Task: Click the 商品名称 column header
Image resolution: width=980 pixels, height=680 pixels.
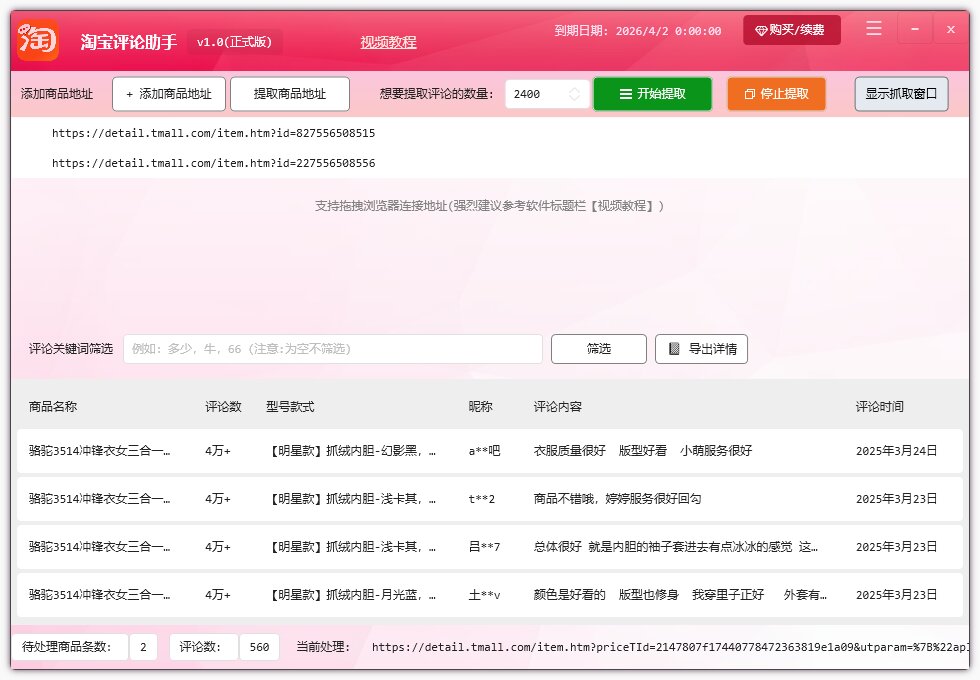Action: coord(53,407)
